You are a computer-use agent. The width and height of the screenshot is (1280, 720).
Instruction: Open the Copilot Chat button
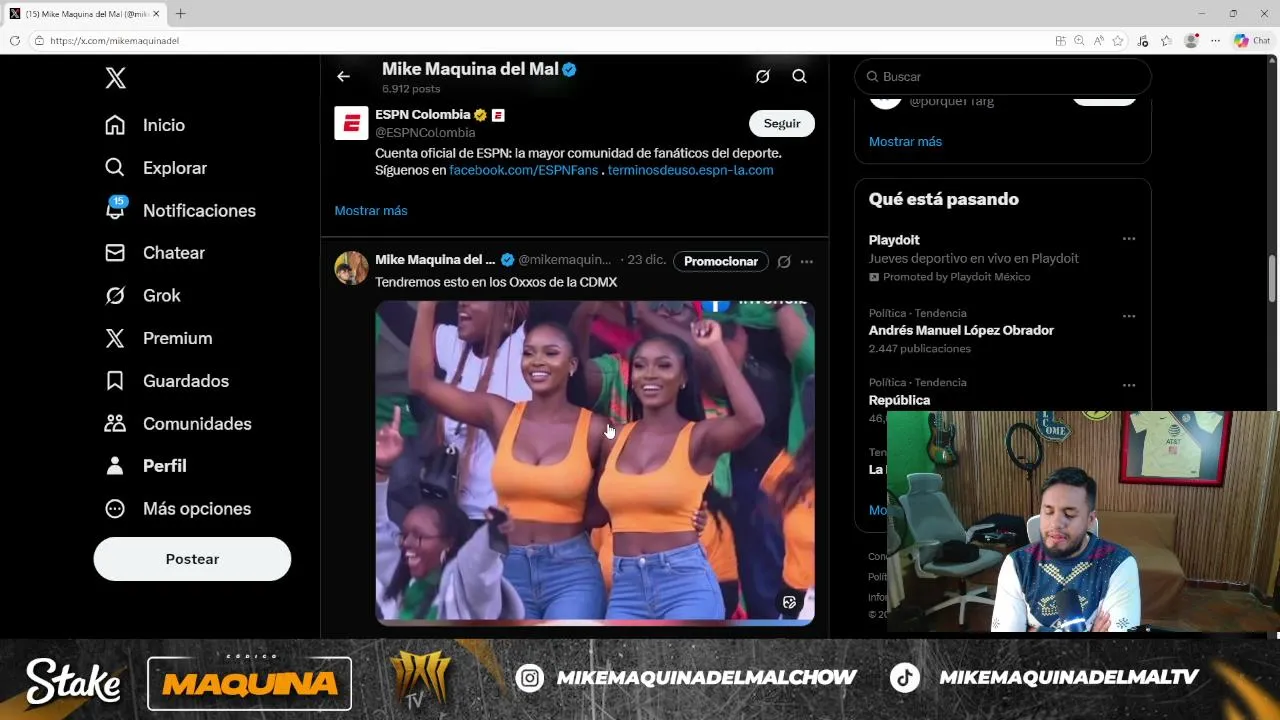tap(1252, 41)
